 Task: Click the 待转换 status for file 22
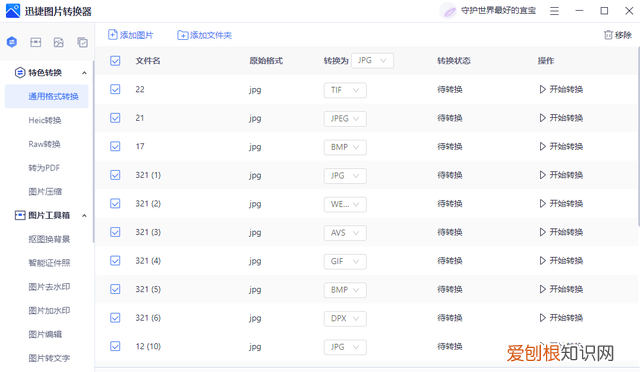tap(450, 89)
